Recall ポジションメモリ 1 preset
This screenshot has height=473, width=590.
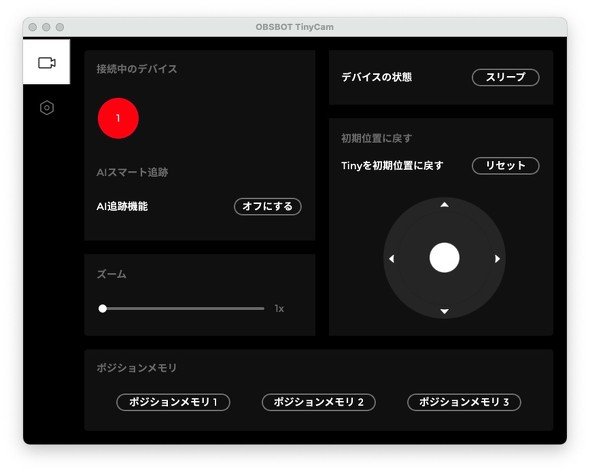pyautogui.click(x=173, y=402)
